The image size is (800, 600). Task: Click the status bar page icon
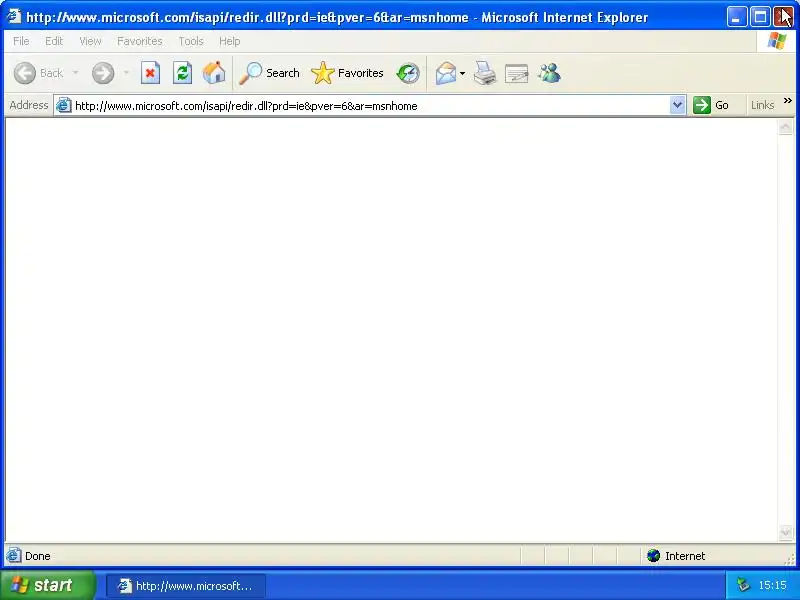click(14, 556)
